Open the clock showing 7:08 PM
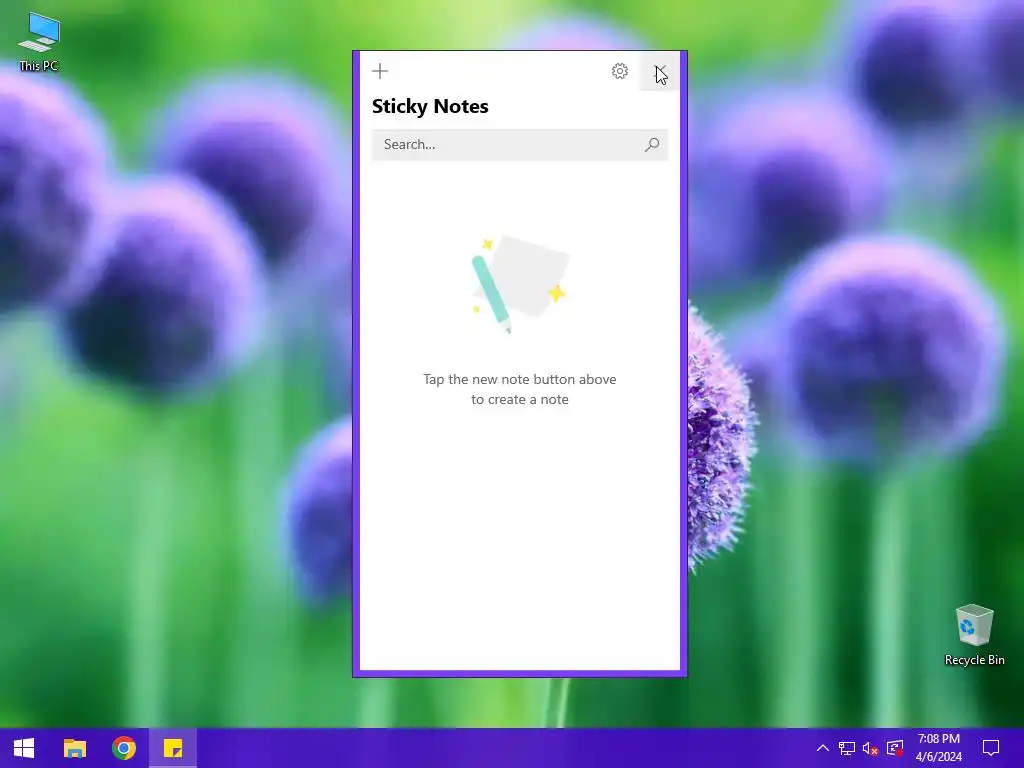This screenshot has width=1024, height=768. click(x=938, y=748)
